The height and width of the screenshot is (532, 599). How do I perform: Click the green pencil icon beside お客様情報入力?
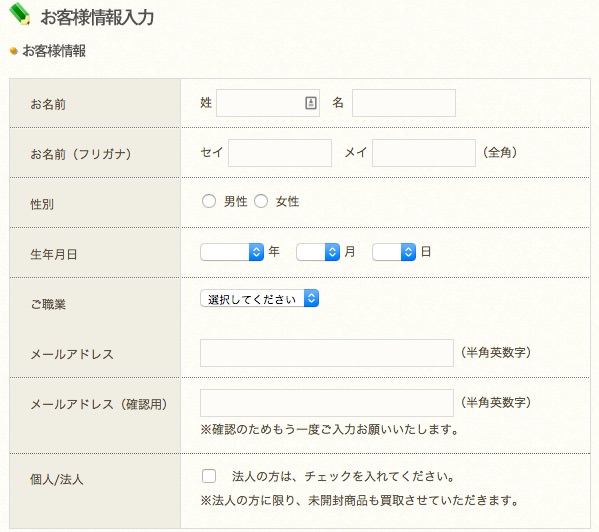click(x=20, y=14)
